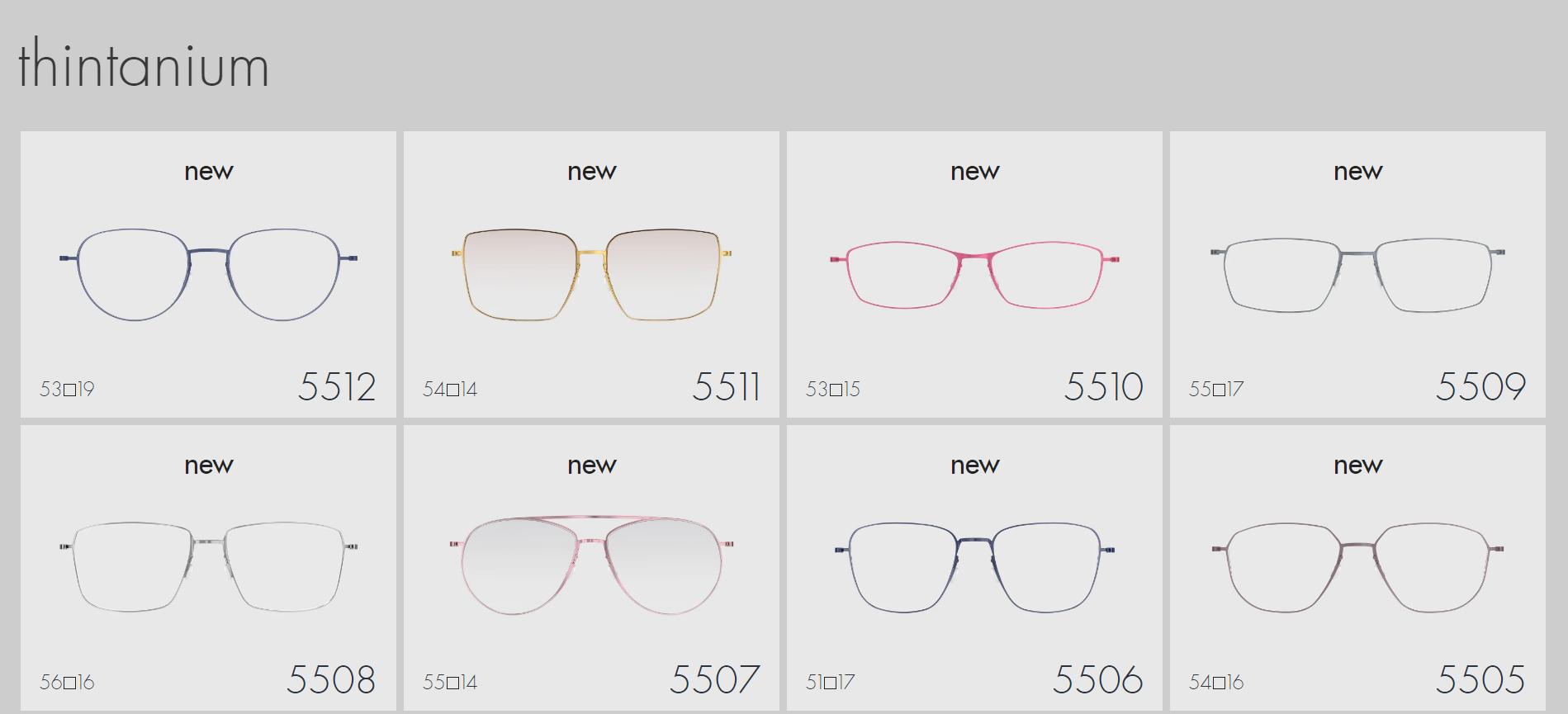
Task: Click the pink aviator 5507 image
Action: click(x=591, y=565)
